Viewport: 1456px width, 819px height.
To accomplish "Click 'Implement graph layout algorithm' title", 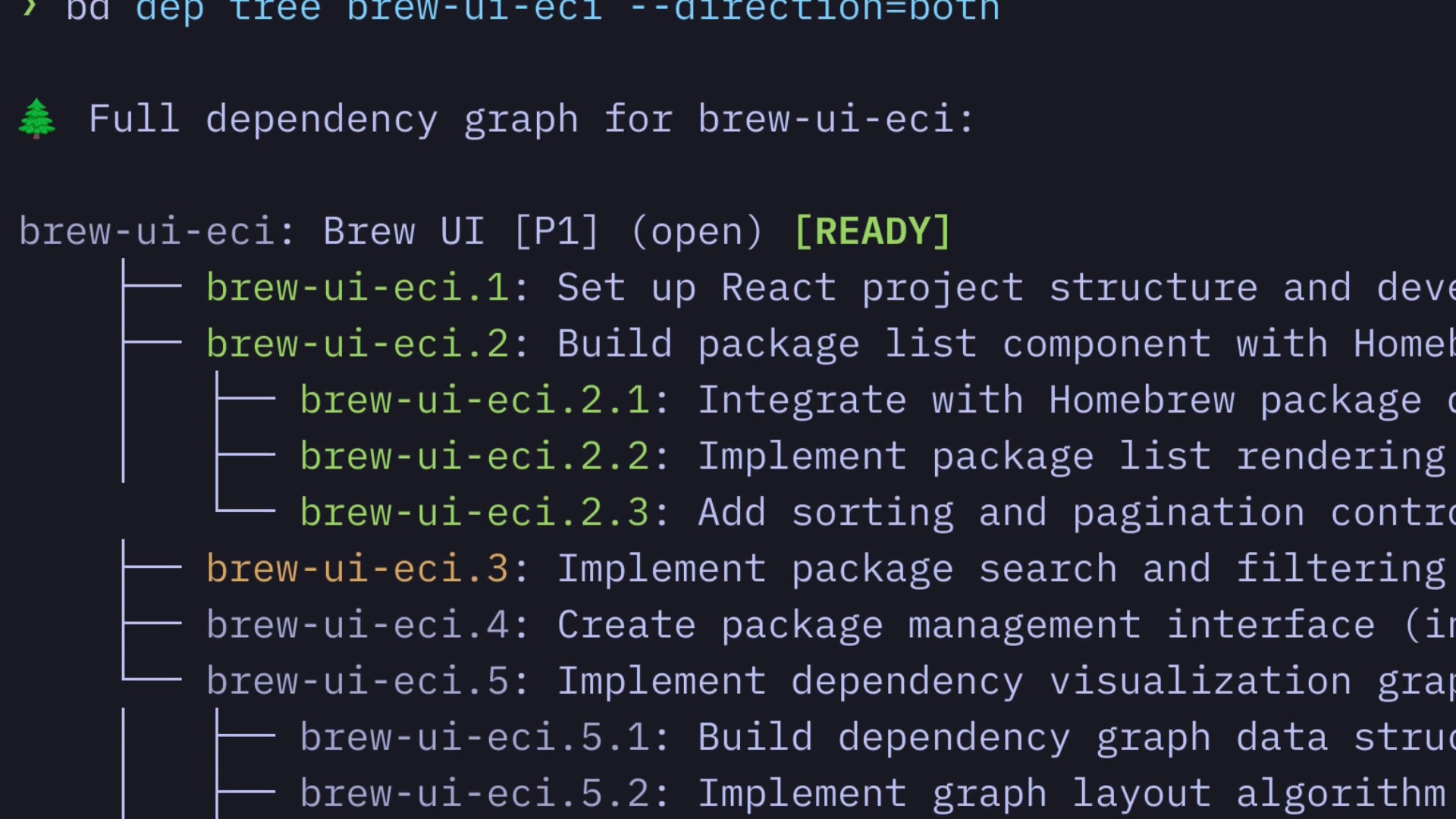I will pyautogui.click(x=1072, y=794).
